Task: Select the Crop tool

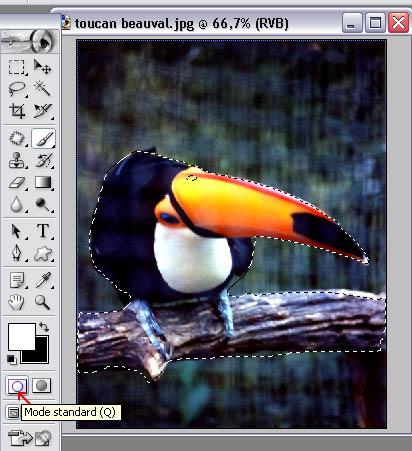Action: tap(17, 111)
